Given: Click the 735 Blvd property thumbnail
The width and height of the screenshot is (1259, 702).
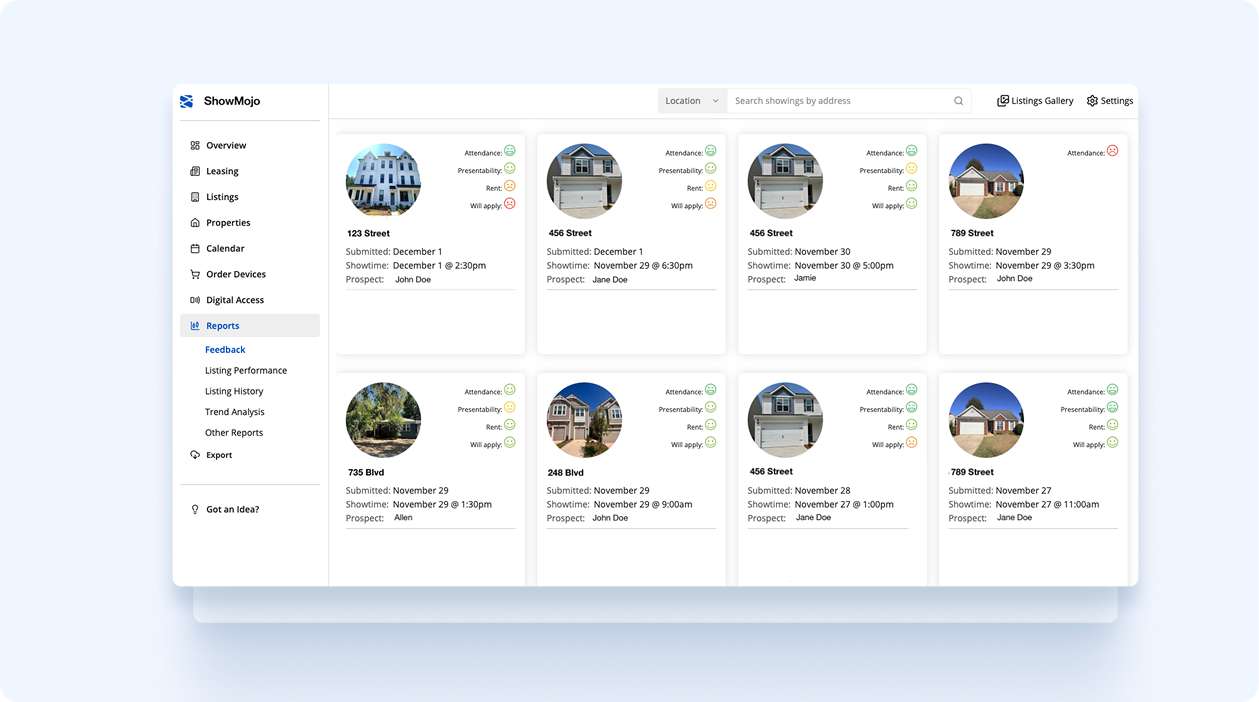Looking at the screenshot, I should (383, 420).
